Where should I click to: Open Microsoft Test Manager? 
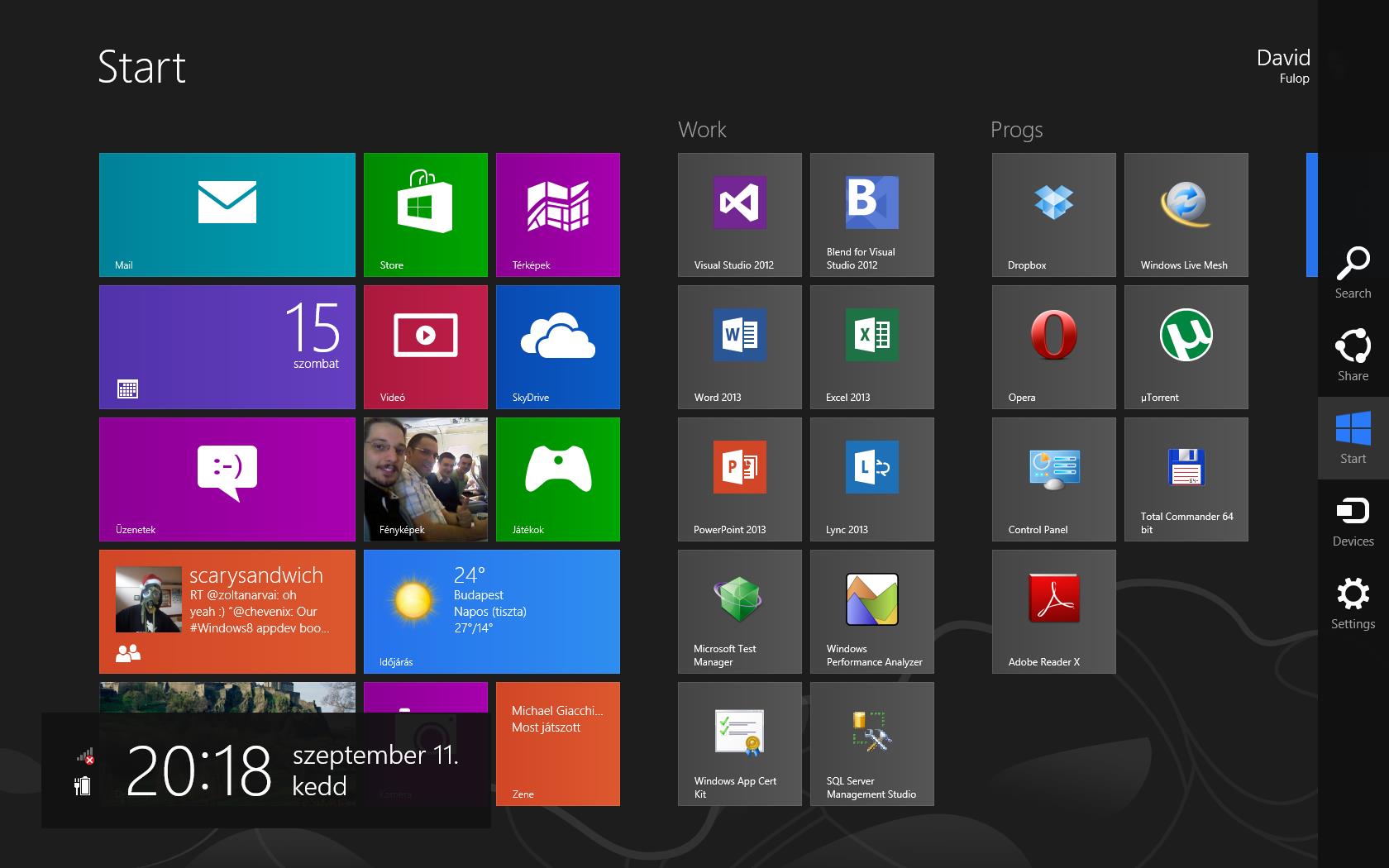(740, 612)
